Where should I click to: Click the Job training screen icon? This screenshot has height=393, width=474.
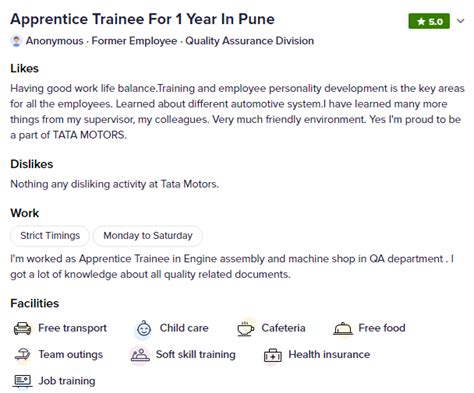[x=23, y=381]
